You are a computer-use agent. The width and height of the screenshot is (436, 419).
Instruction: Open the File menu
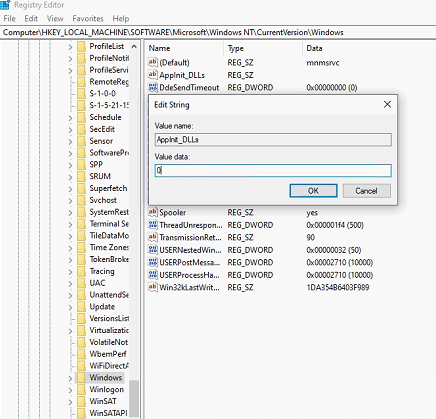click(9, 18)
